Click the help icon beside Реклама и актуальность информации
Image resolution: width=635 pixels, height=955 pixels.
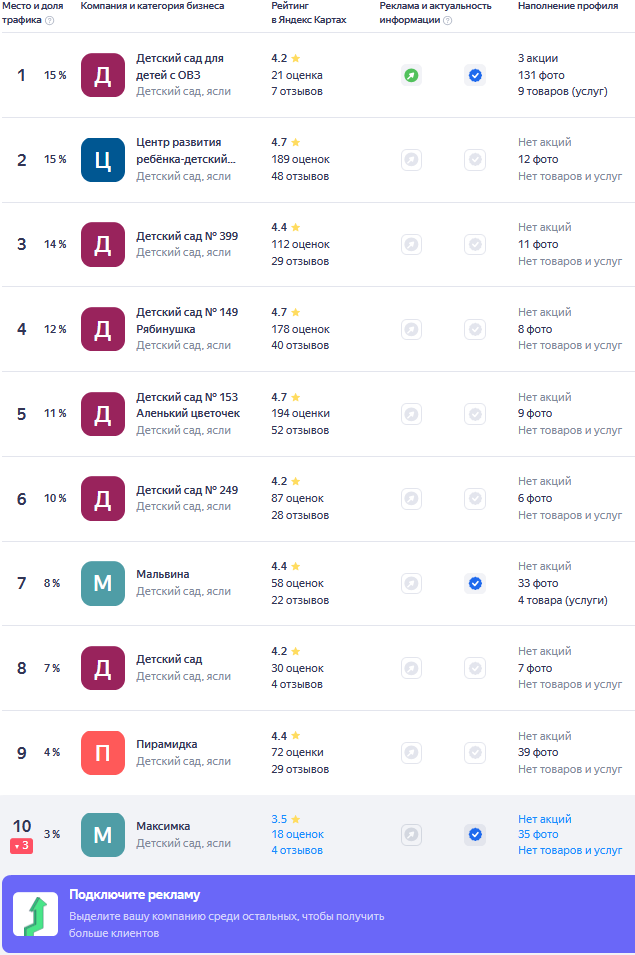click(x=448, y=21)
